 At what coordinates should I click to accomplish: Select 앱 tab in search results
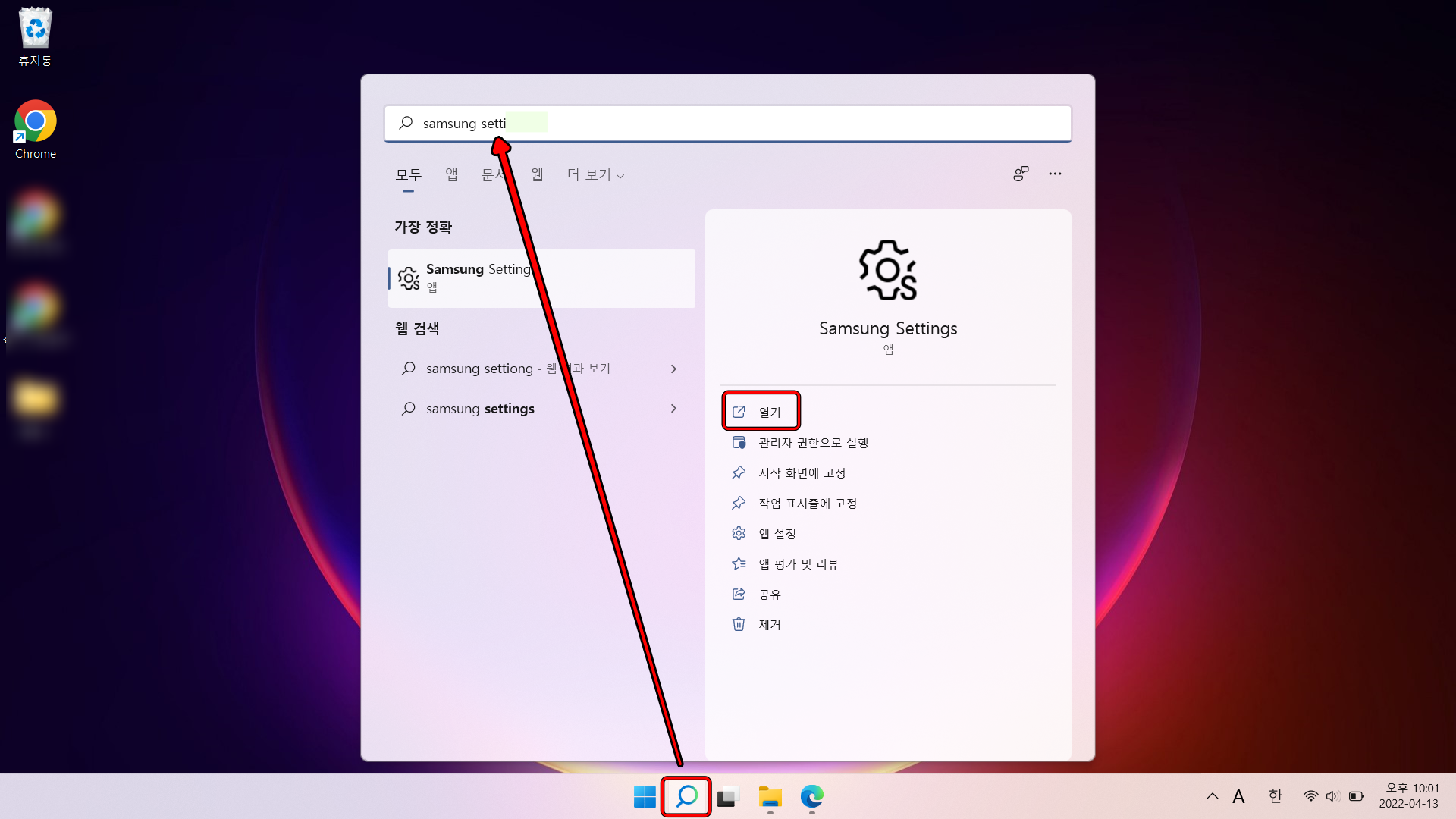(451, 174)
